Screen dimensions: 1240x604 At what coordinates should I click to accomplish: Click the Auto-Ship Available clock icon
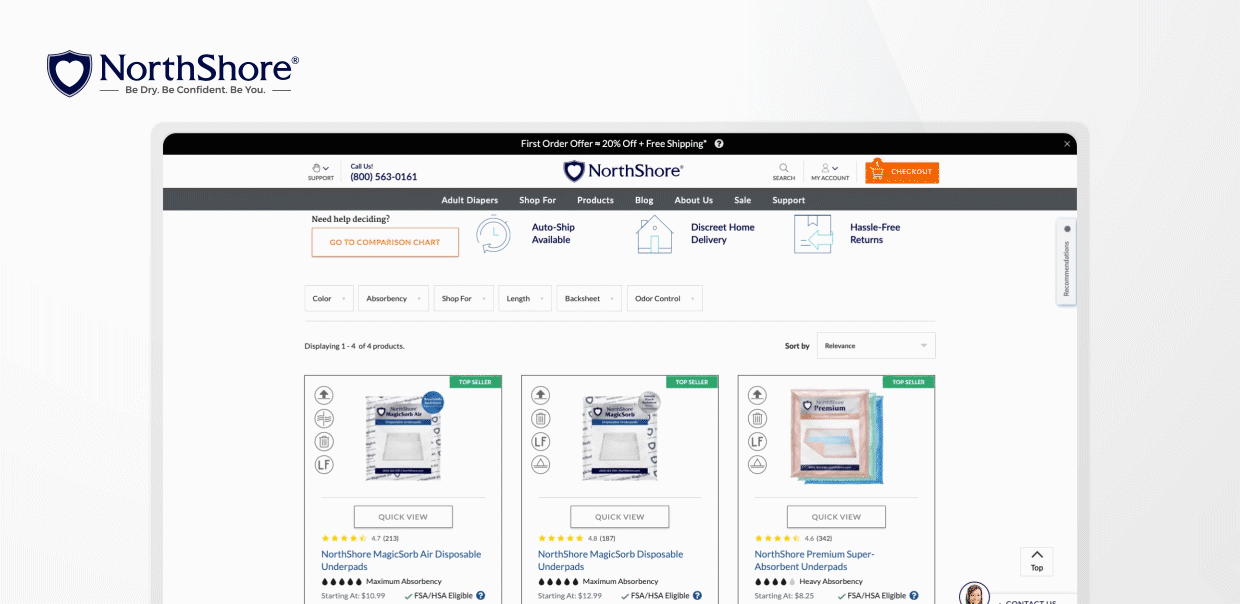pyautogui.click(x=493, y=233)
